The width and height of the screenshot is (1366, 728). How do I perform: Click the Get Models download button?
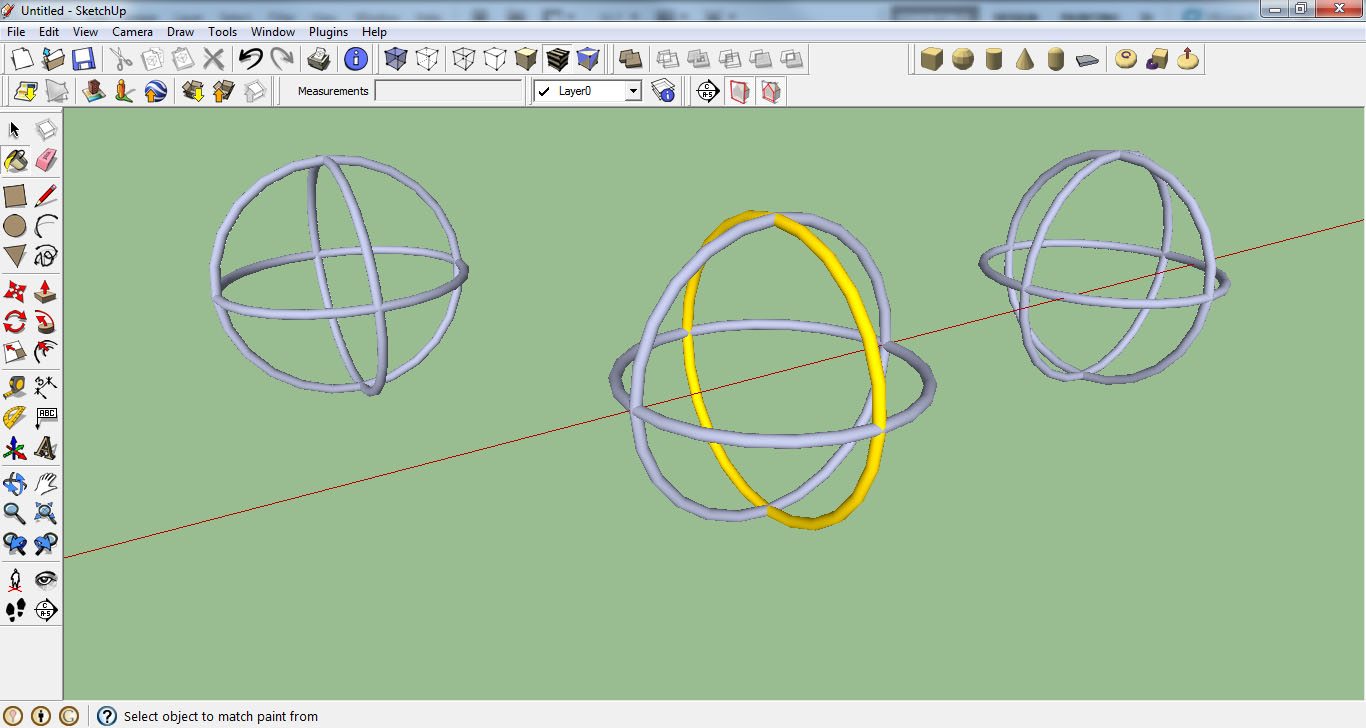coord(193,92)
